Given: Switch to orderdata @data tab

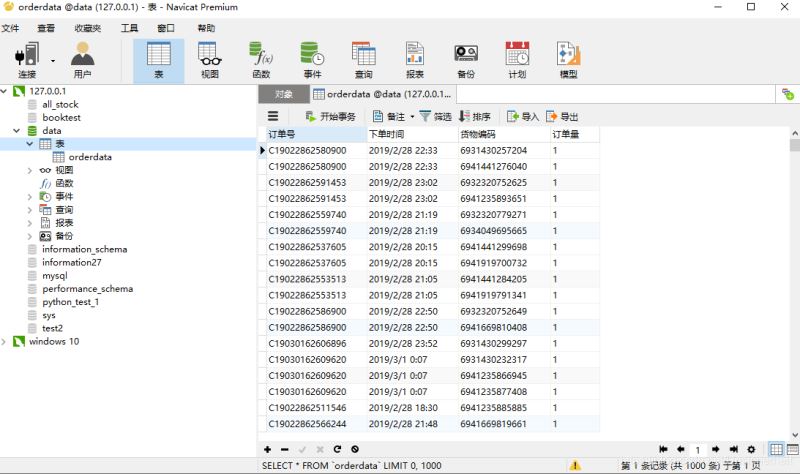Looking at the screenshot, I should pyautogui.click(x=383, y=94).
